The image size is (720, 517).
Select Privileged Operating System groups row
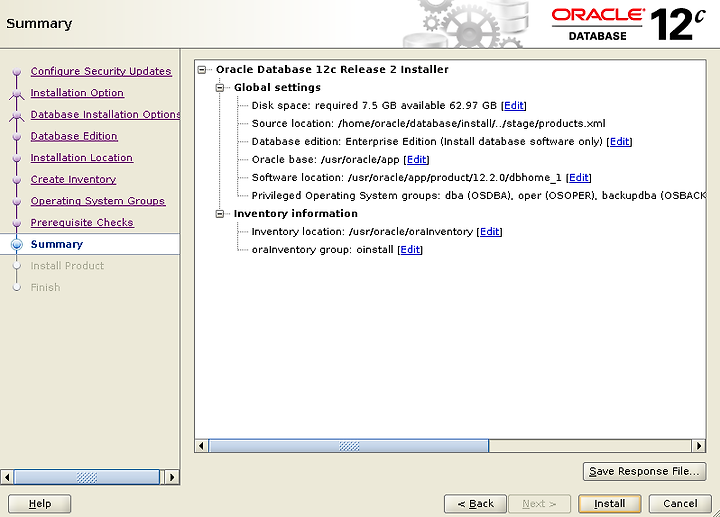[478, 196]
